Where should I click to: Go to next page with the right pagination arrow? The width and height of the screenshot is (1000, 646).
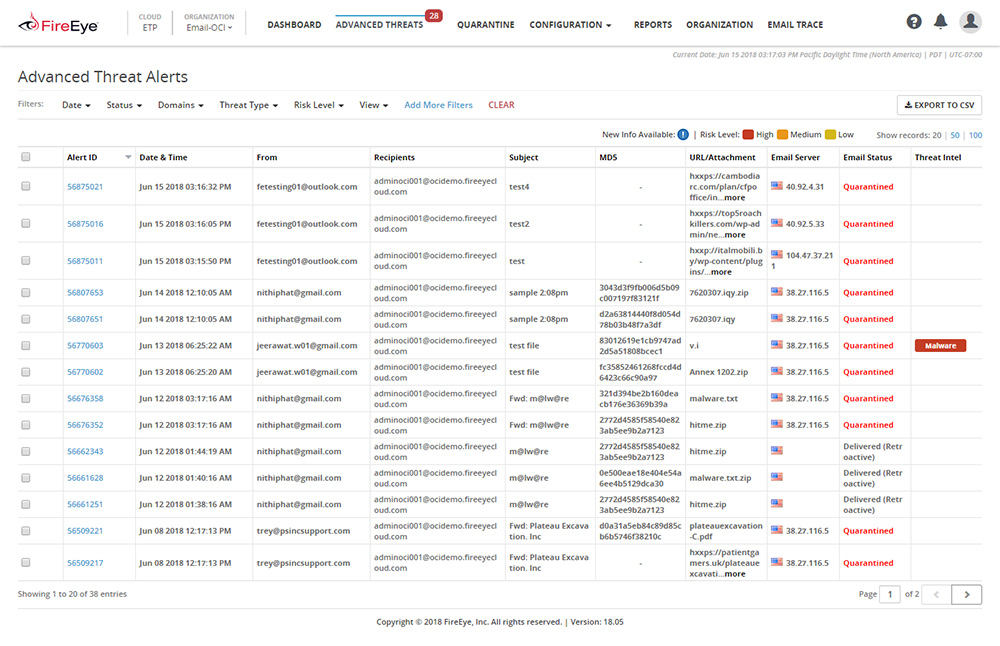[x=965, y=594]
